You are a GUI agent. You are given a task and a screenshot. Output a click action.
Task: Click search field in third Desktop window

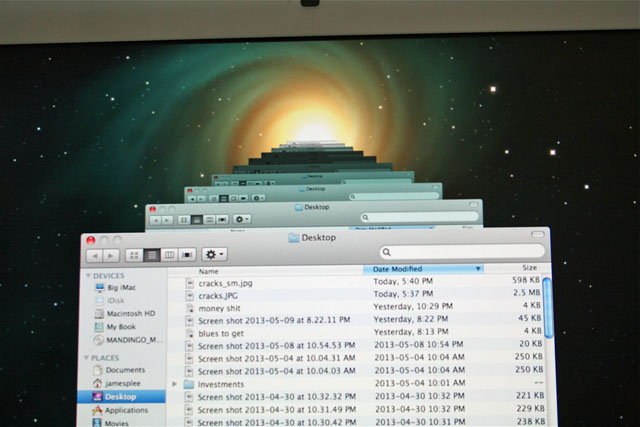(x=394, y=196)
